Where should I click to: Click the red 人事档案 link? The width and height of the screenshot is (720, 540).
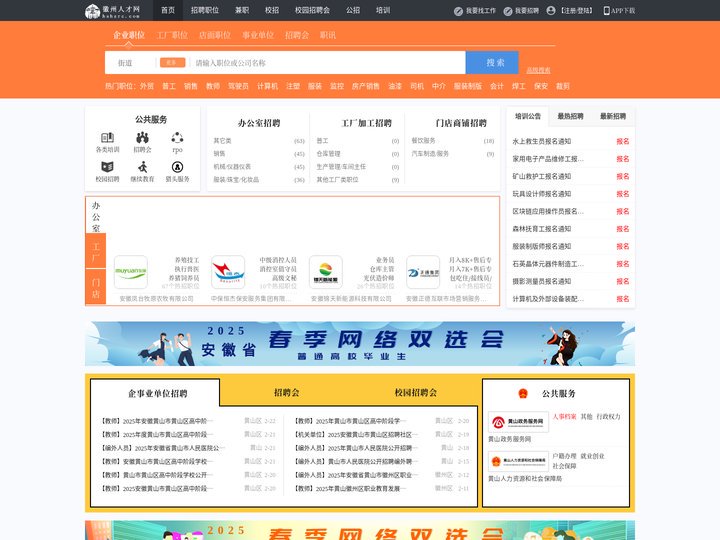point(564,416)
